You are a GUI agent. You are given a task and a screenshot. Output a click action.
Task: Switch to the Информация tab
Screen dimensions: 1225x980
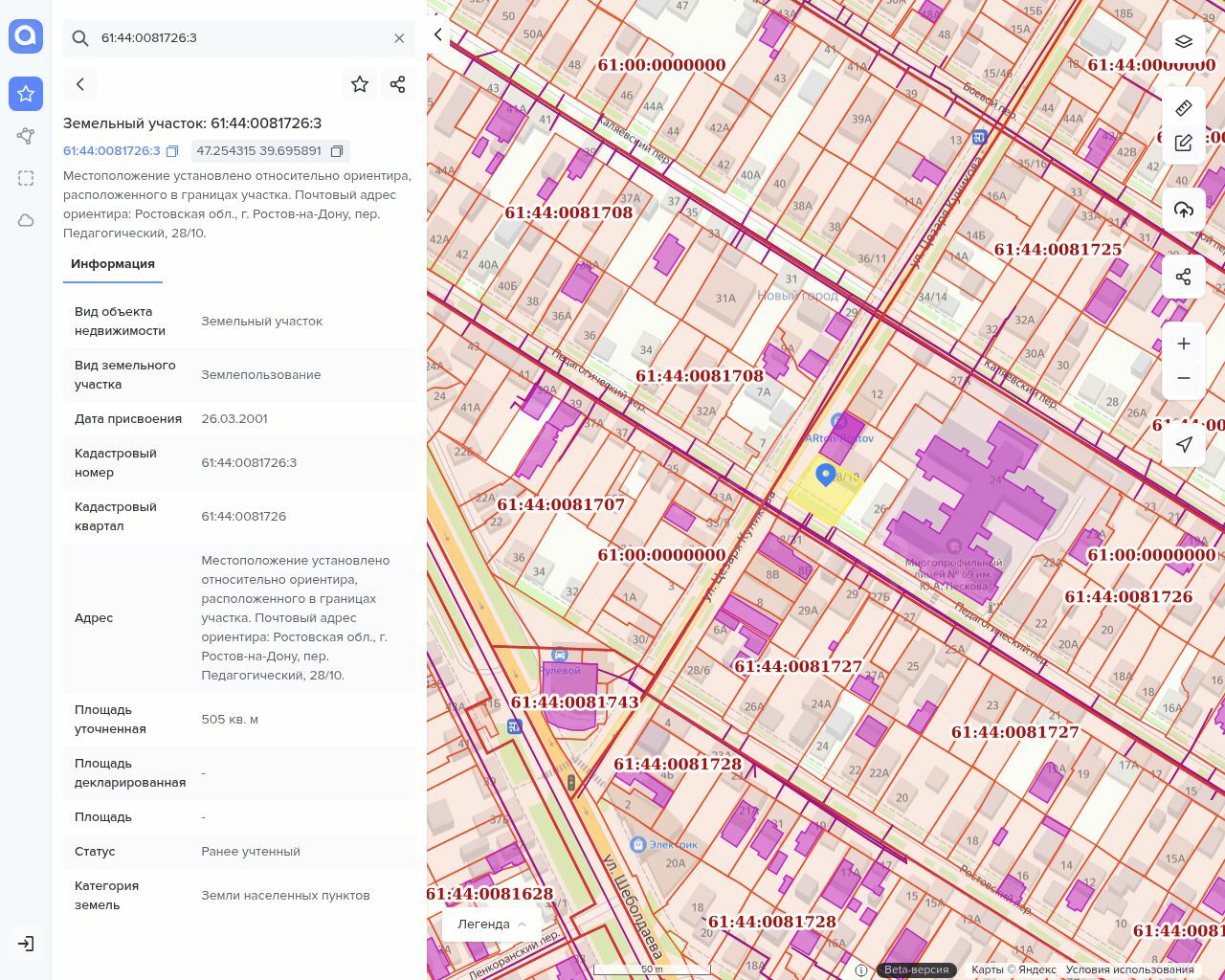tap(113, 264)
